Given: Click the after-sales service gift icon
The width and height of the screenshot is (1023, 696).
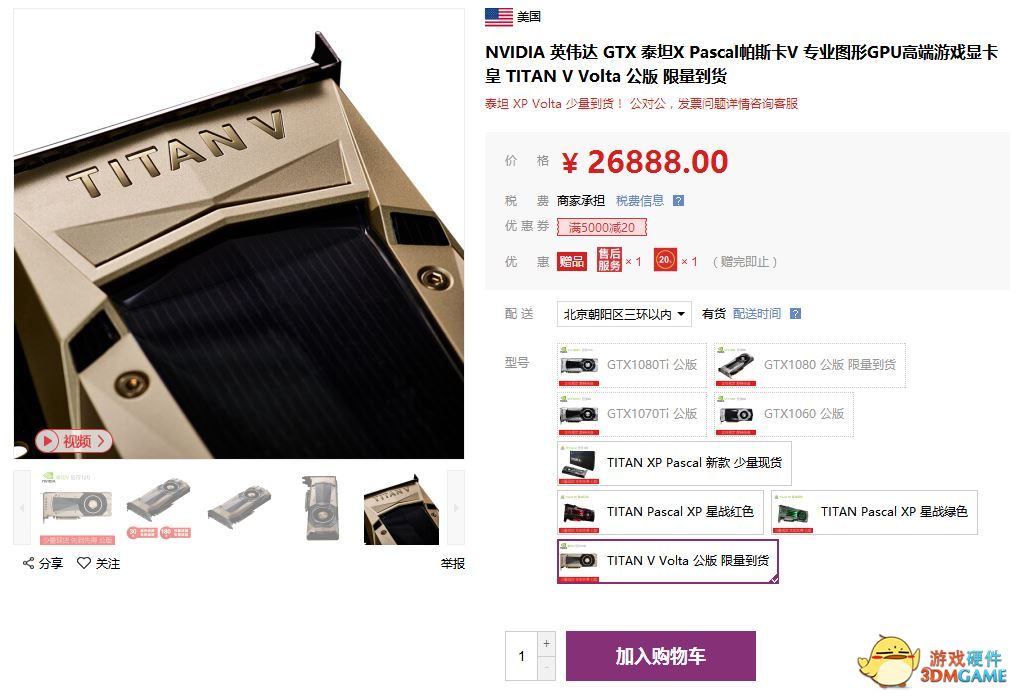Looking at the screenshot, I should click(x=609, y=260).
